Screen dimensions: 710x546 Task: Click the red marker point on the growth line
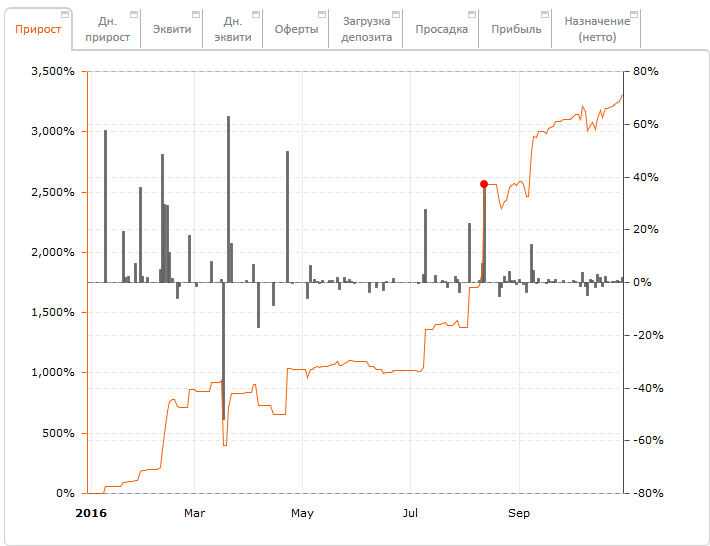484,184
